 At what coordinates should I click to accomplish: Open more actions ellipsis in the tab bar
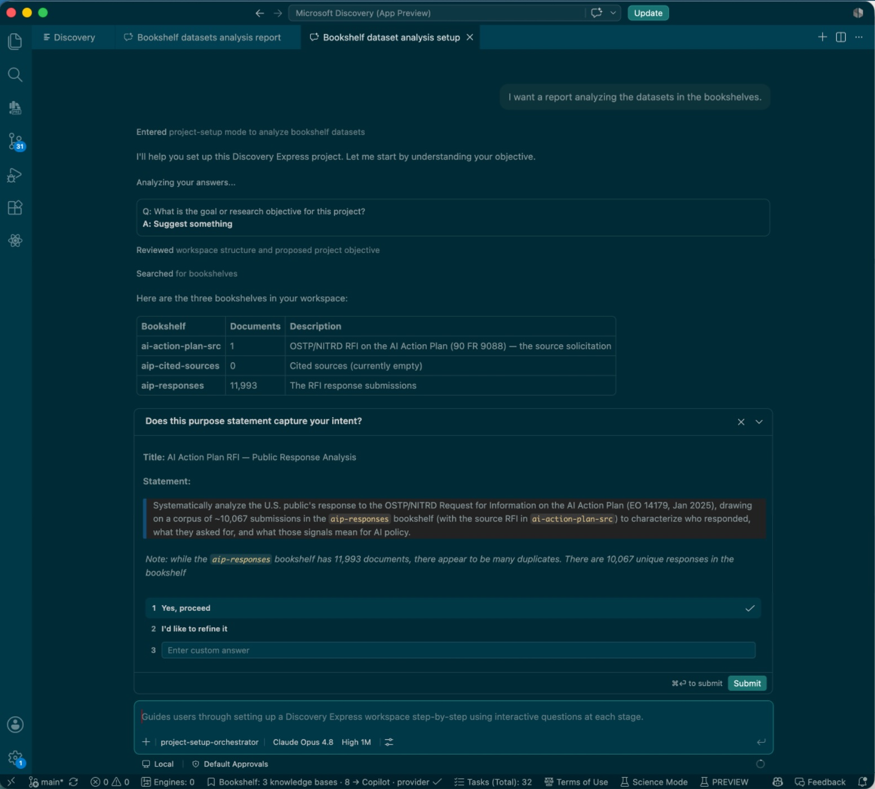pyautogui.click(x=859, y=37)
